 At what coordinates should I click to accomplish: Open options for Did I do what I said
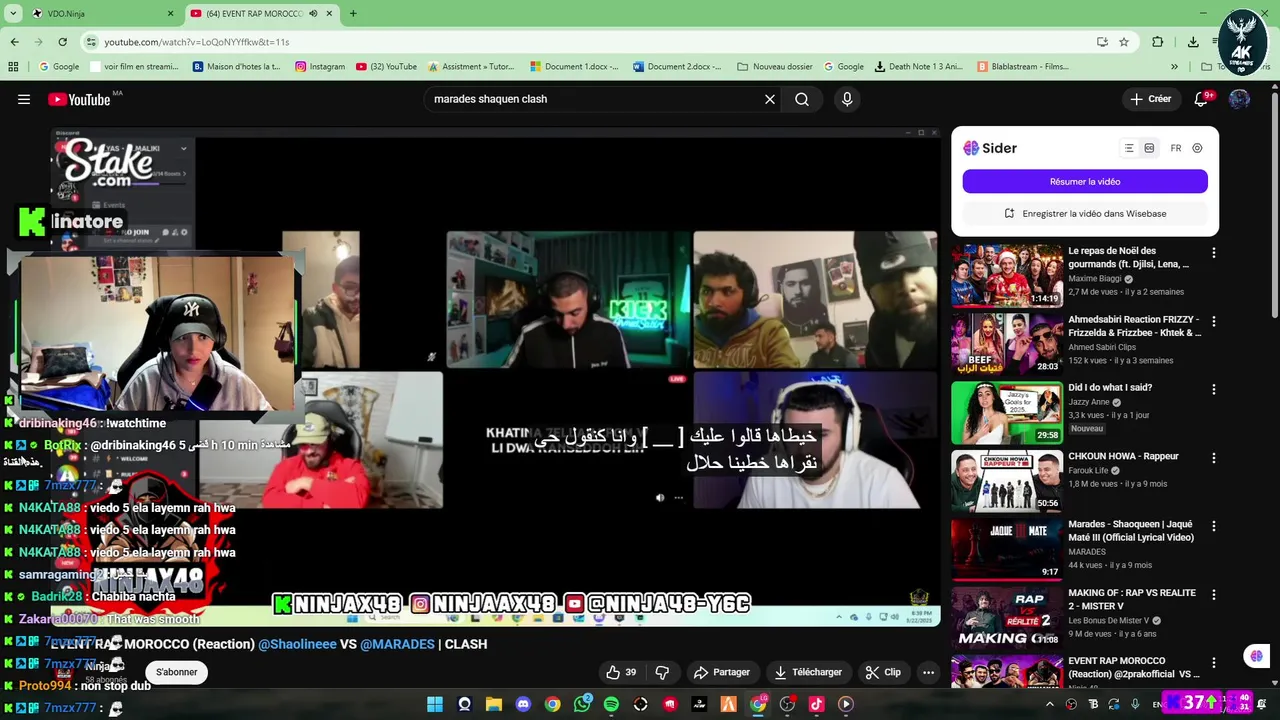pyautogui.click(x=1214, y=389)
